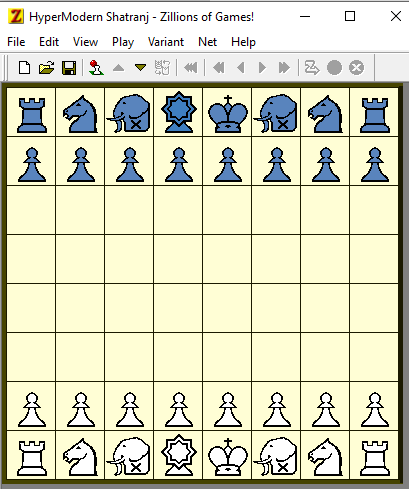This screenshot has height=489, width=409.
Task: Open the Variant menu
Action: coord(166,42)
